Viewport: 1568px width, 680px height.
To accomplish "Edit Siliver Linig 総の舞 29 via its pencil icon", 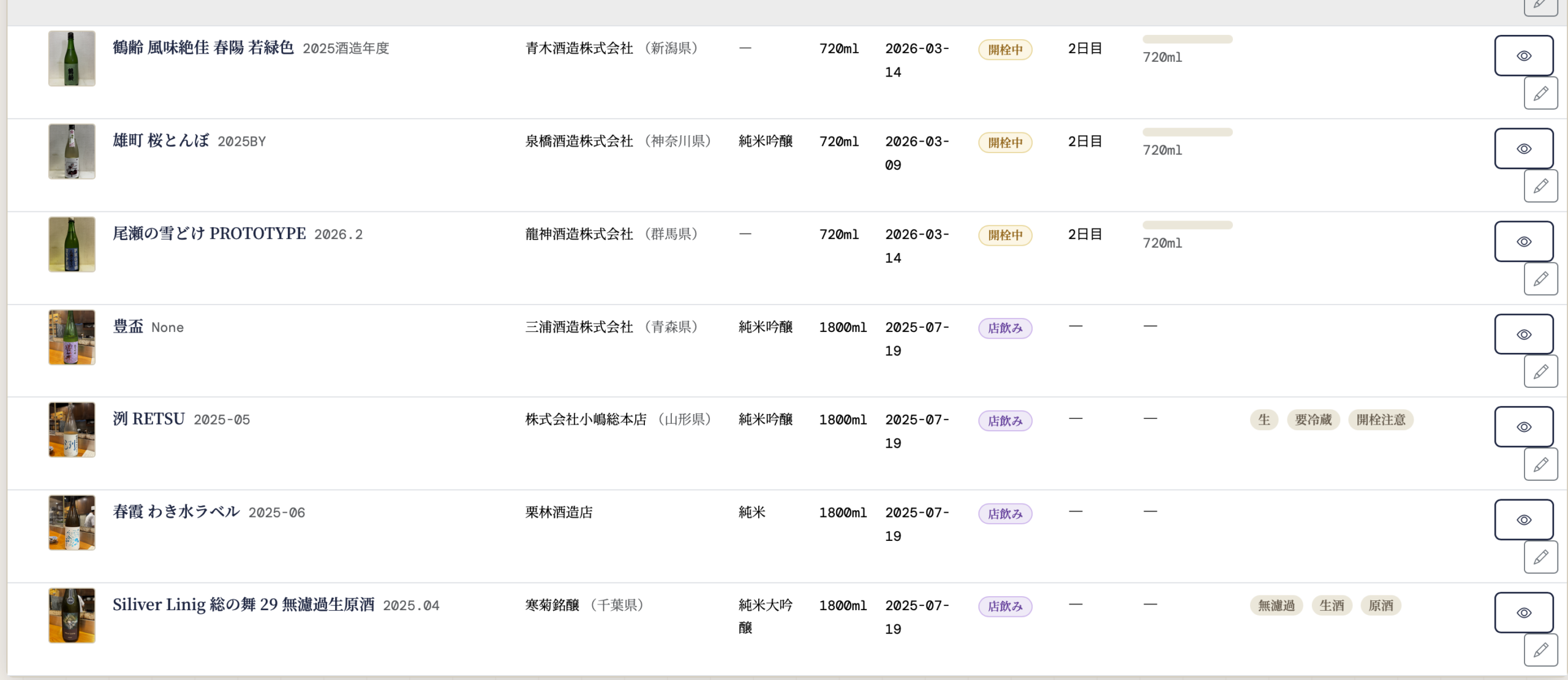I will pyautogui.click(x=1540, y=649).
